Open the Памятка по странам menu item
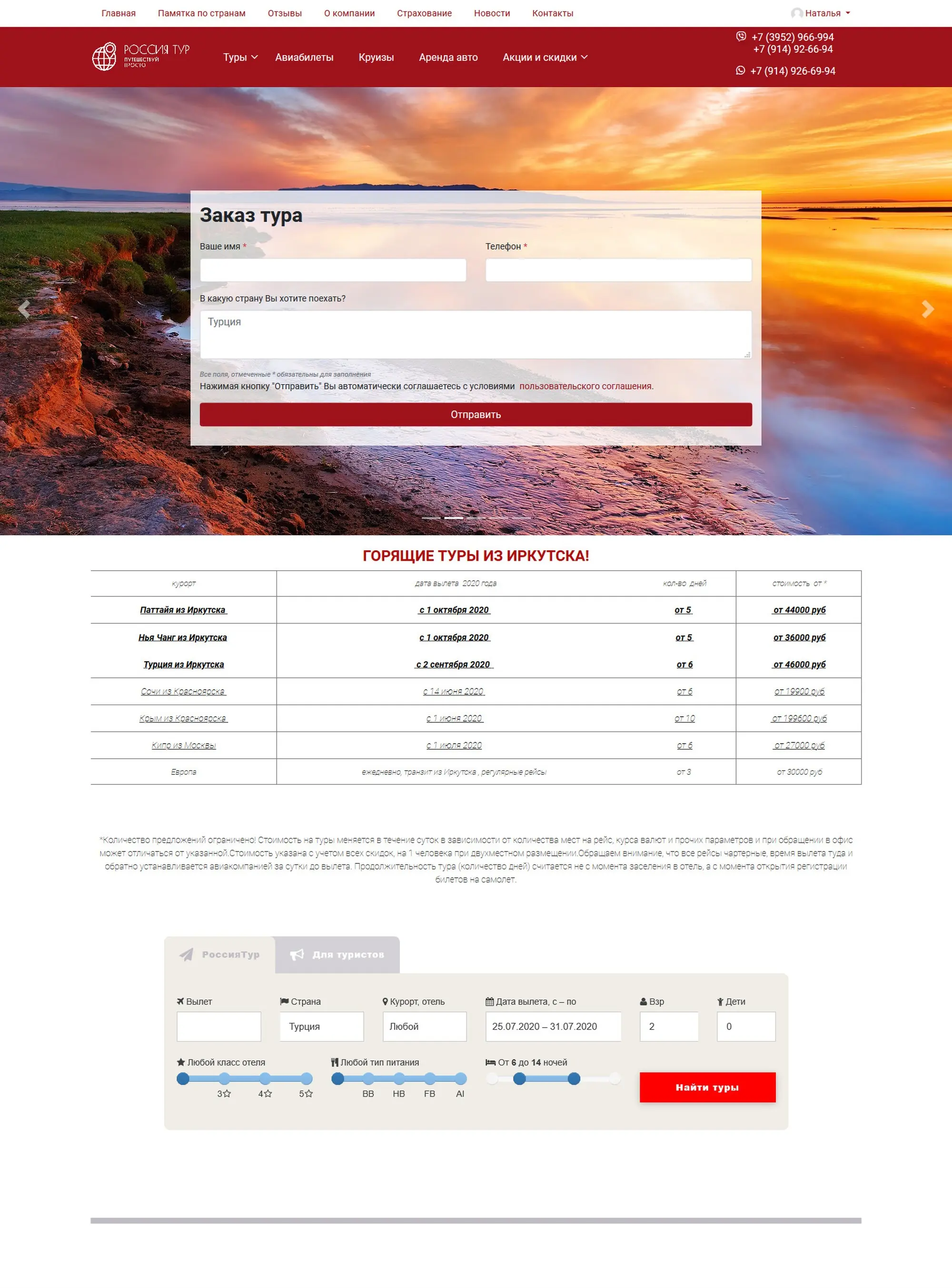This screenshot has height=1288, width=952. pos(201,13)
